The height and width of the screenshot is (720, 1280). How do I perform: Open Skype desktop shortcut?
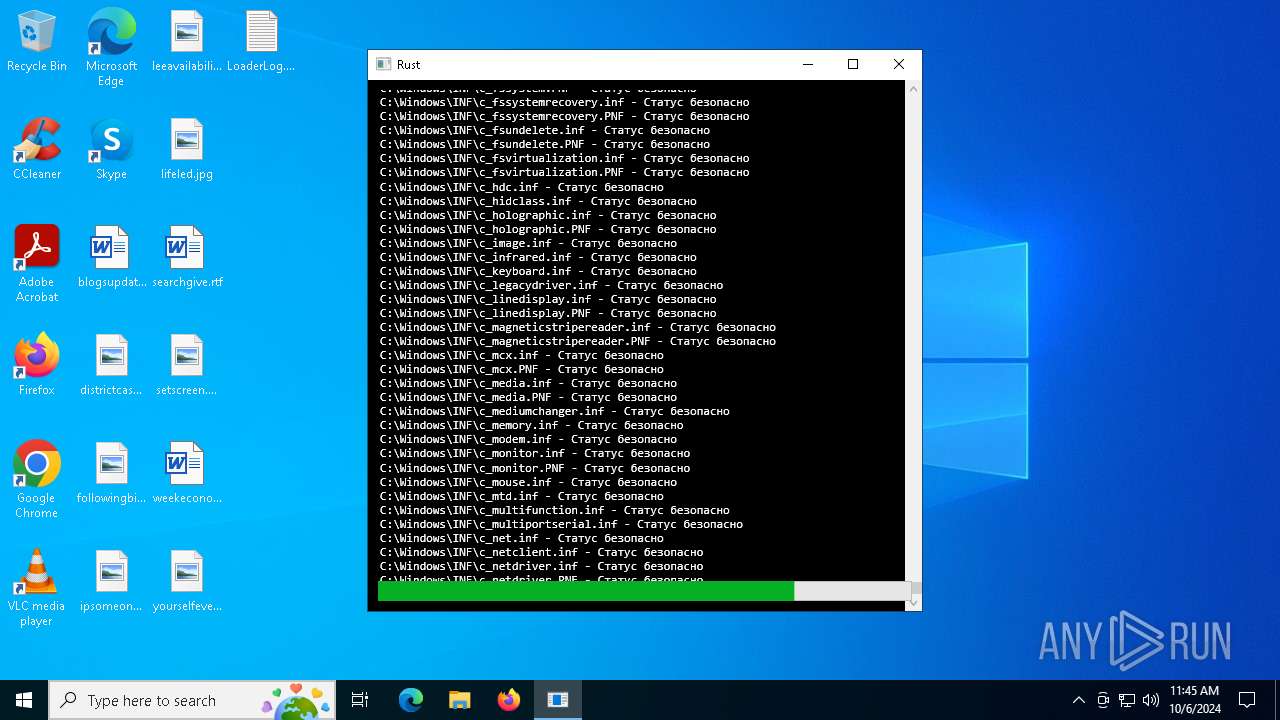pos(111,150)
